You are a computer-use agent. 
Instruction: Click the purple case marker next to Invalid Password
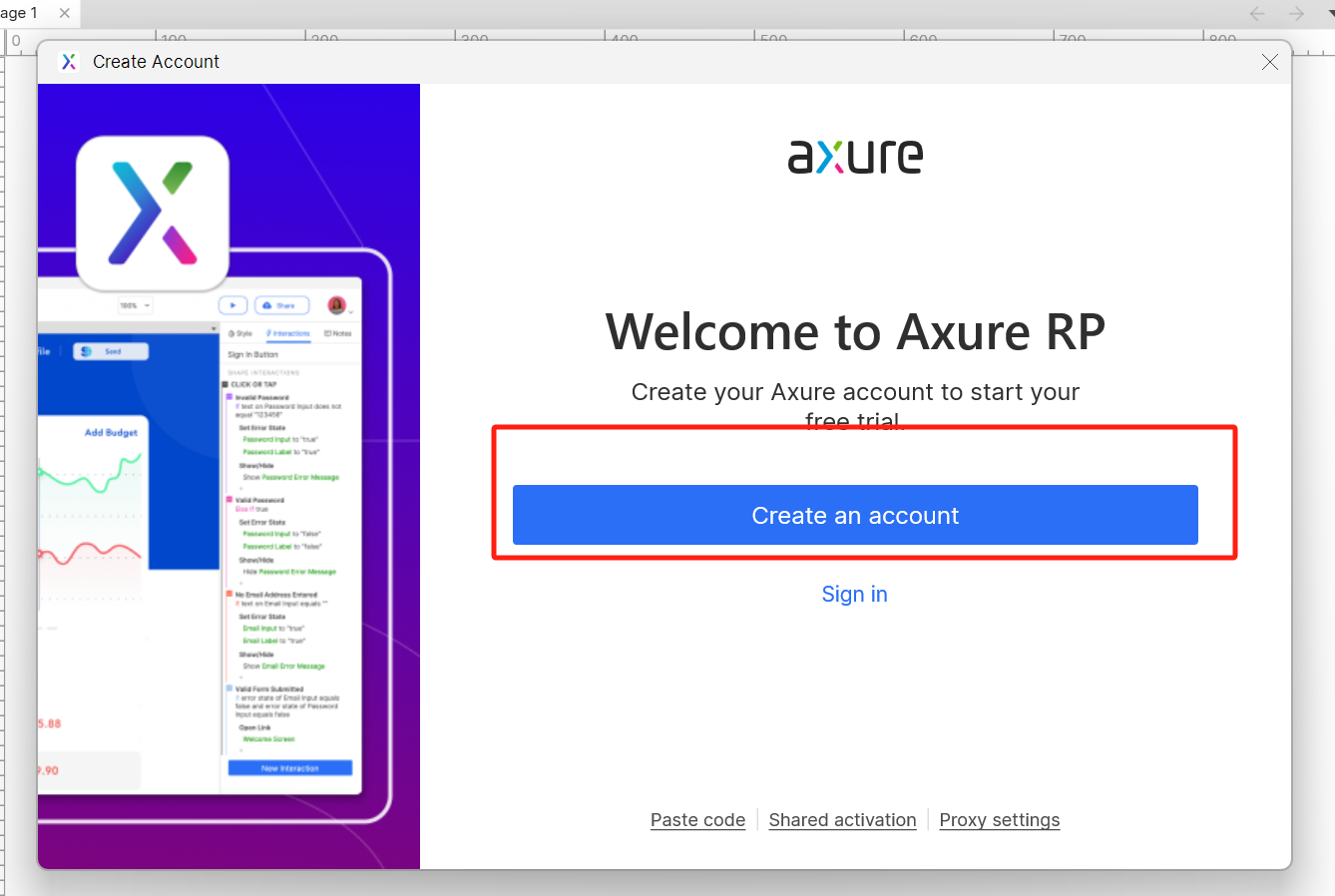[x=228, y=396]
